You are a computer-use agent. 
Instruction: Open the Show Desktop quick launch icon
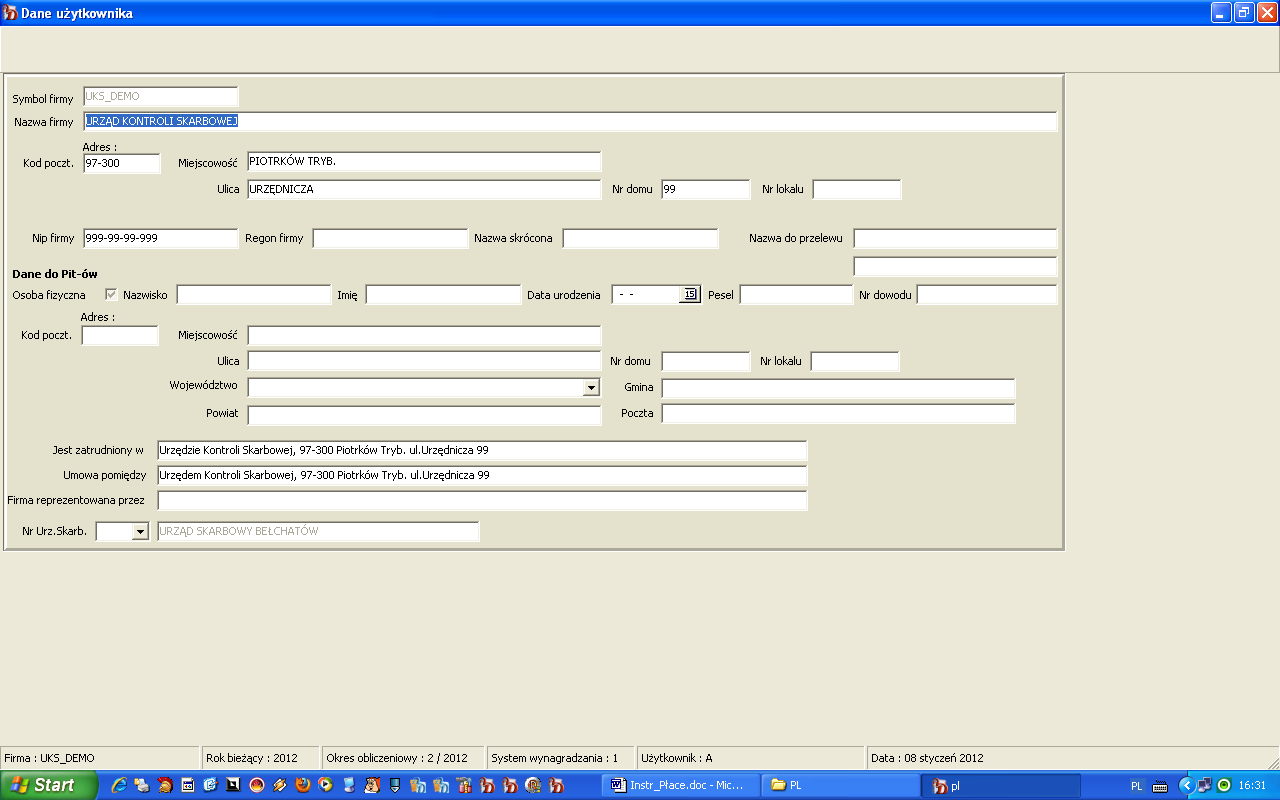tap(211, 786)
